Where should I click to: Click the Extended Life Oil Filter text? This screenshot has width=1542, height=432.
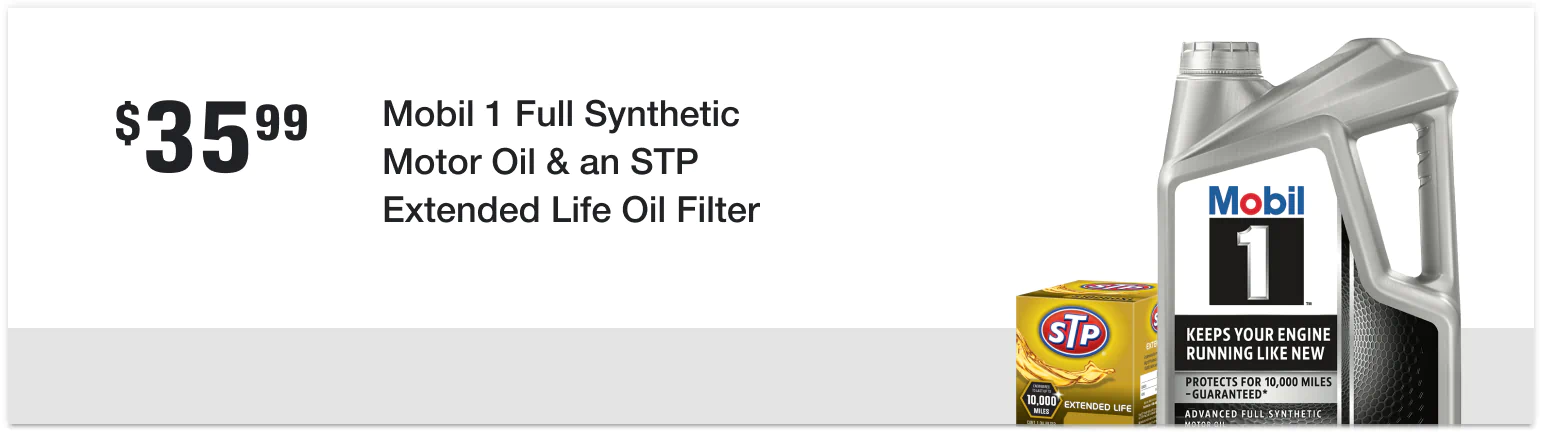tap(571, 210)
